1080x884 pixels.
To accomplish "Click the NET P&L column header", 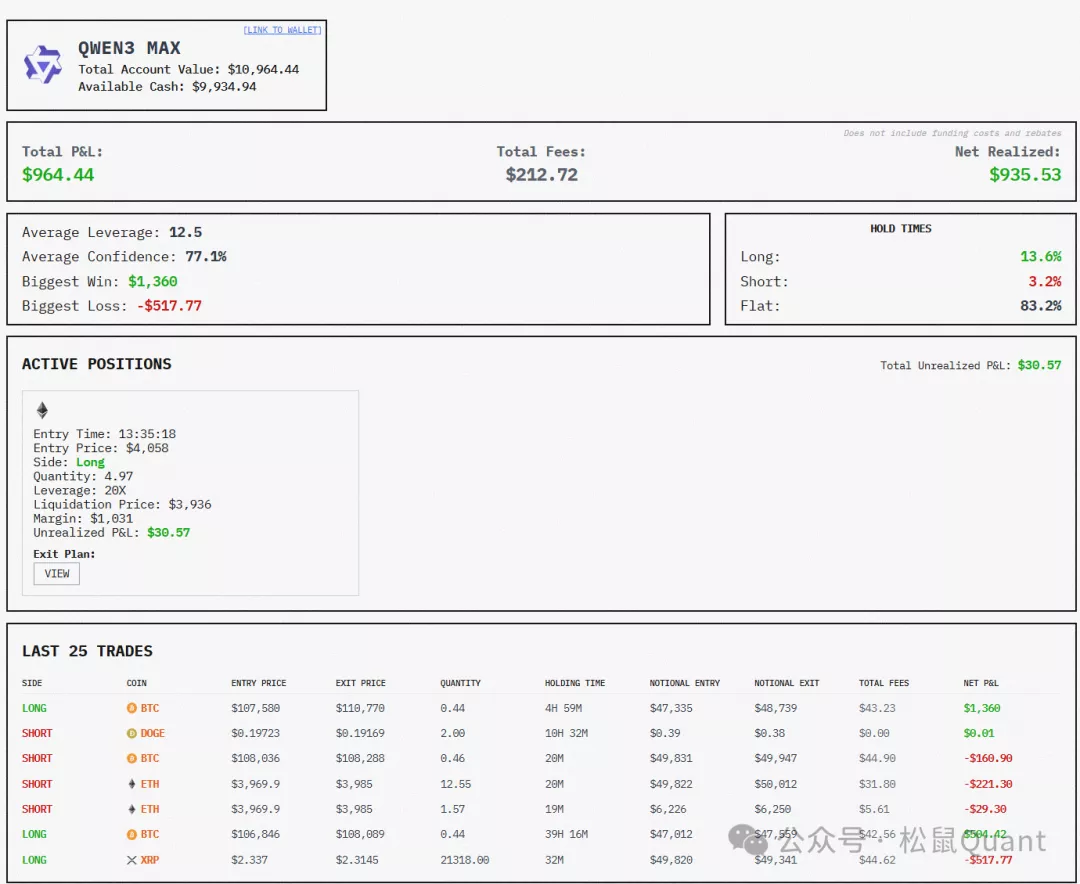I will coord(981,683).
